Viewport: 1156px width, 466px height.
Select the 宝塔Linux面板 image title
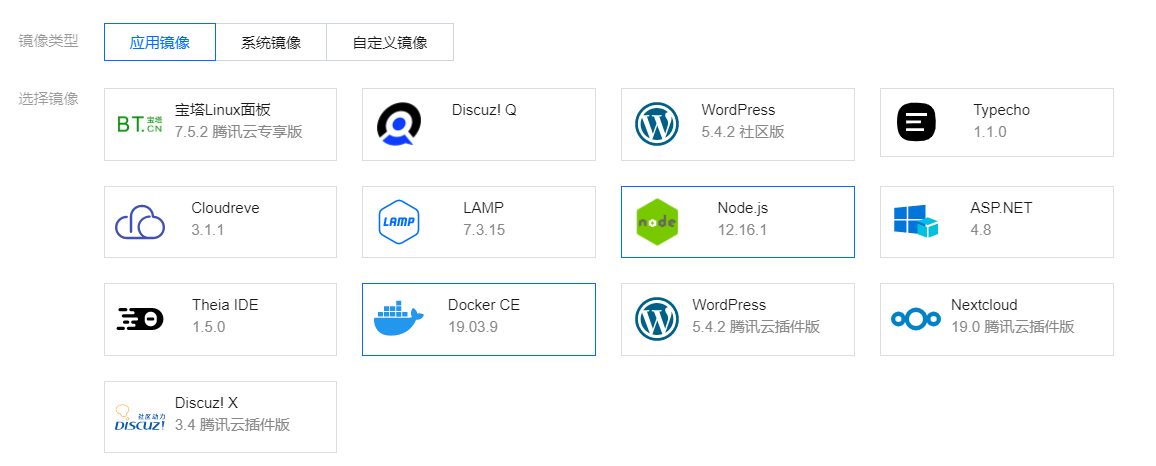pos(223,110)
